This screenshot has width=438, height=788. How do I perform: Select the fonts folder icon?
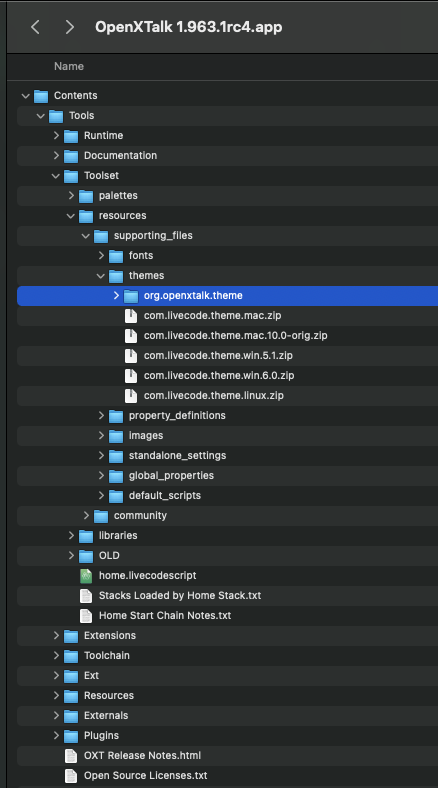(116, 256)
